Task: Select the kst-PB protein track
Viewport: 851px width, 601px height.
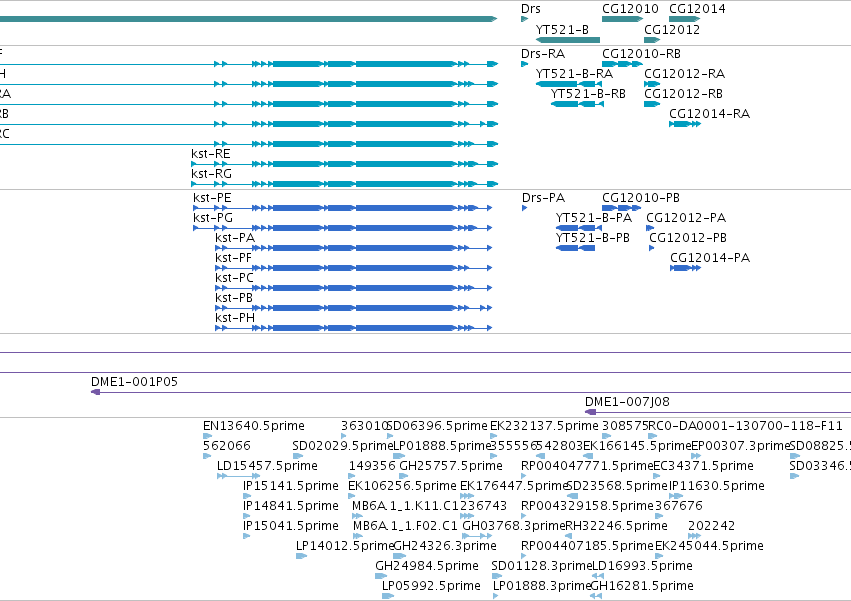Action: click(353, 308)
